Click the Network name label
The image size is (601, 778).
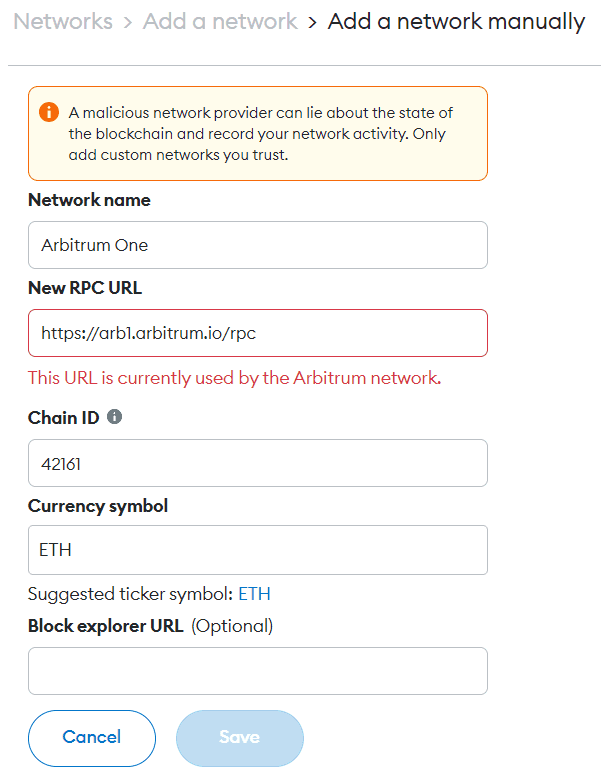tap(89, 200)
